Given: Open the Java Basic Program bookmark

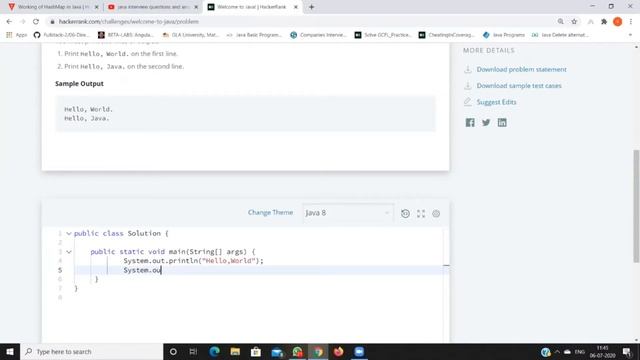Looking at the screenshot, I should [254, 35].
